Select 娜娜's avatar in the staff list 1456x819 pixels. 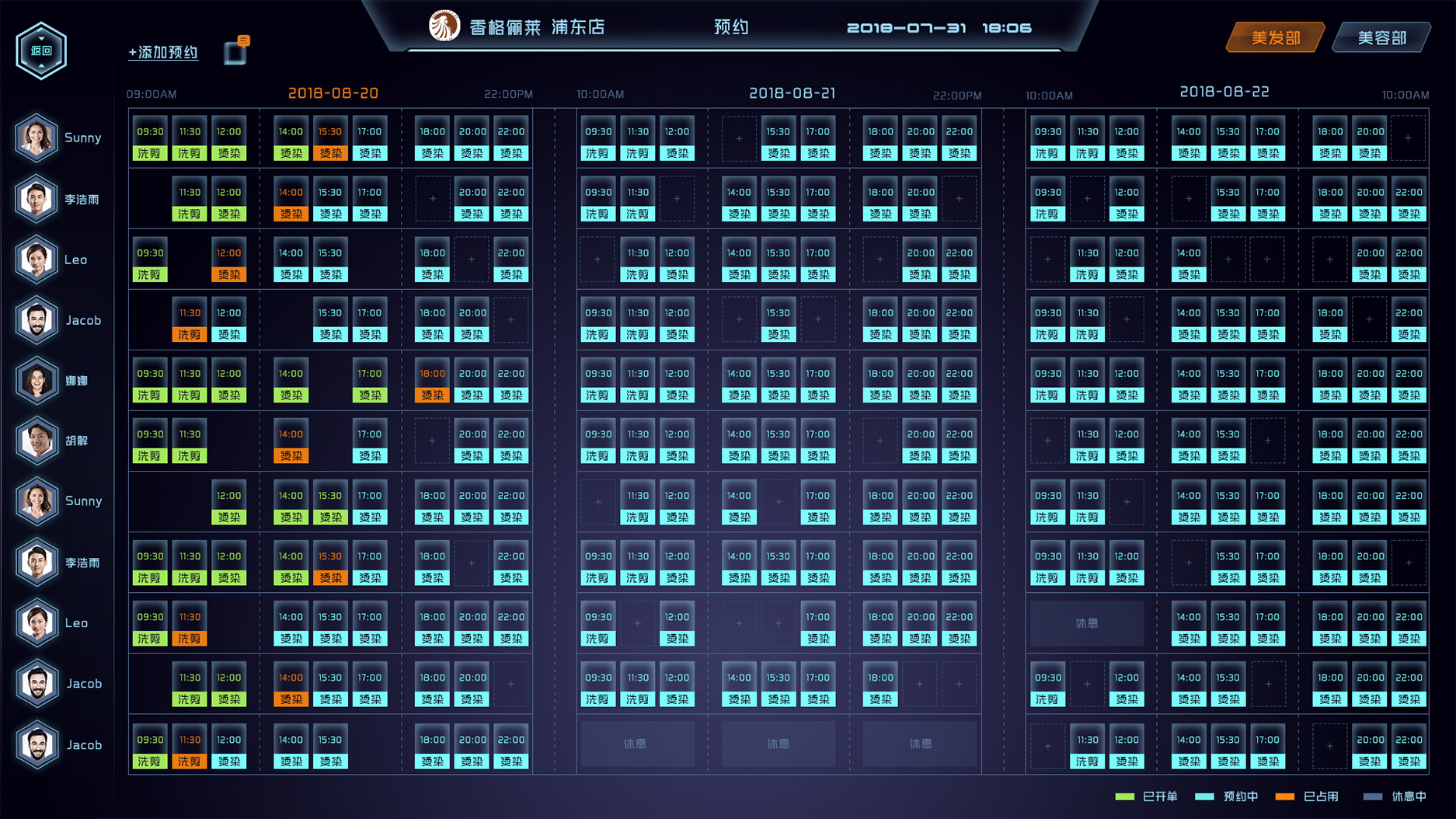tap(37, 381)
